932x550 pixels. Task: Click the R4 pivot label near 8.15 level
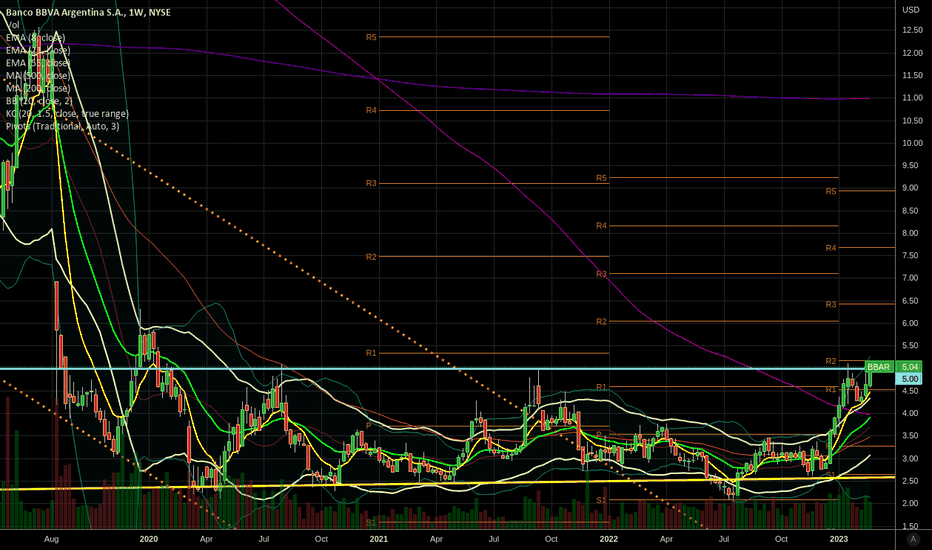(x=602, y=225)
